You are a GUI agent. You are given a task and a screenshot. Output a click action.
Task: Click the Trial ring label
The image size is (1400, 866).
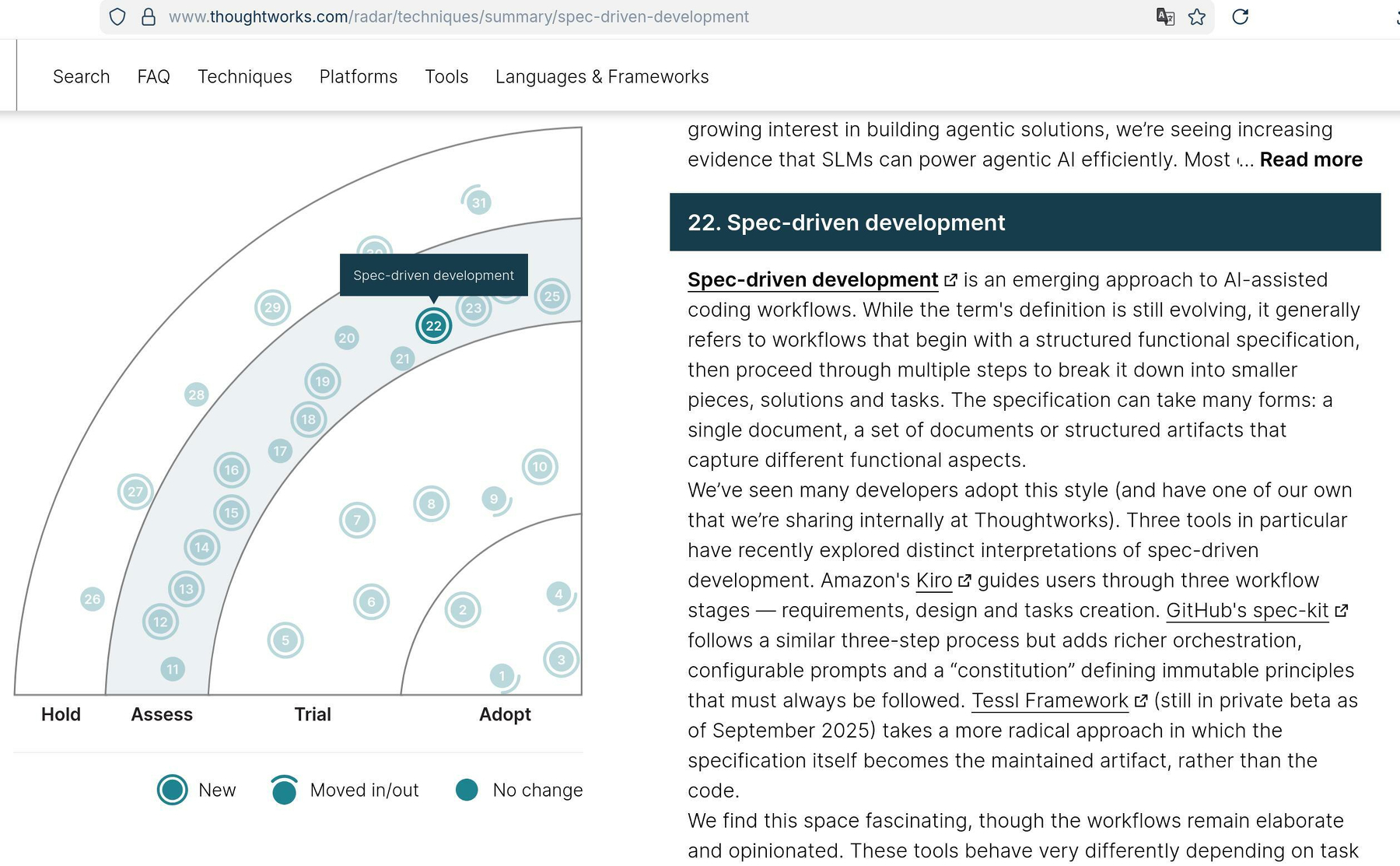(x=313, y=714)
